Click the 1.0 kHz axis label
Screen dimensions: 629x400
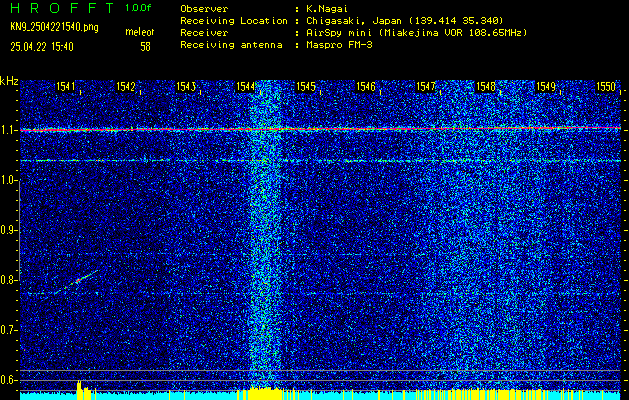9,181
